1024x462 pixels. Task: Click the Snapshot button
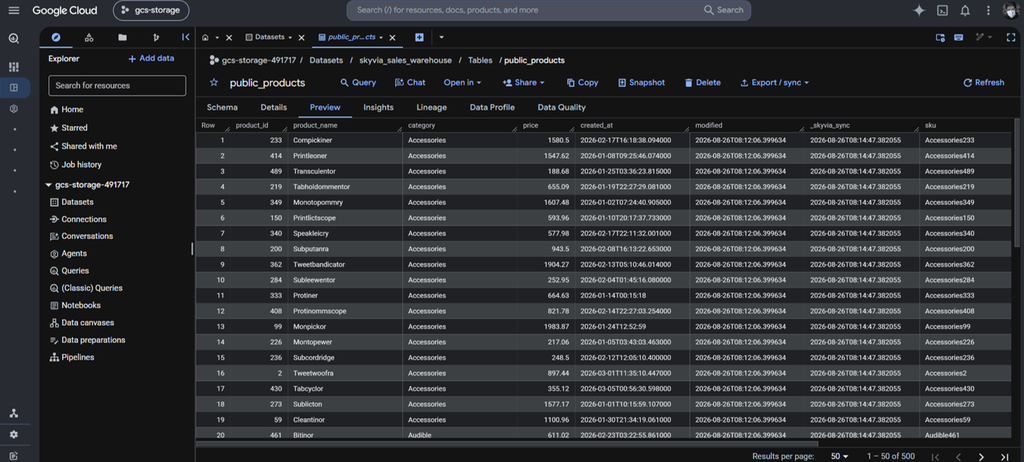641,82
